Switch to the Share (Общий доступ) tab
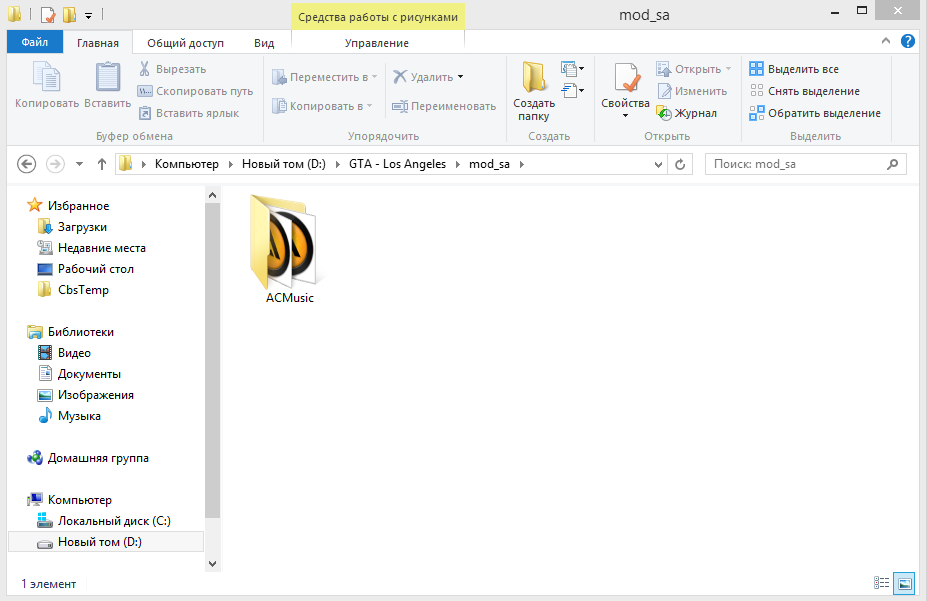Screen dimensions: 927x601 pos(186,43)
